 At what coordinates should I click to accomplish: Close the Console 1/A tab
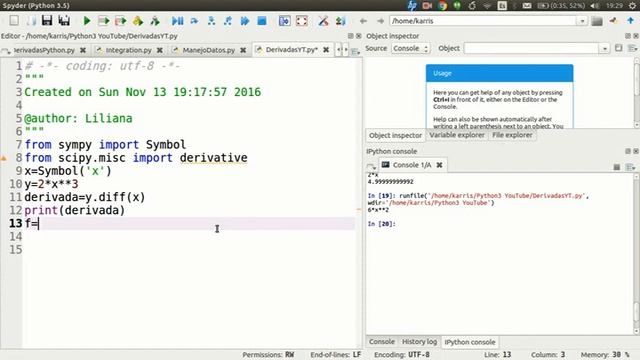point(439,165)
